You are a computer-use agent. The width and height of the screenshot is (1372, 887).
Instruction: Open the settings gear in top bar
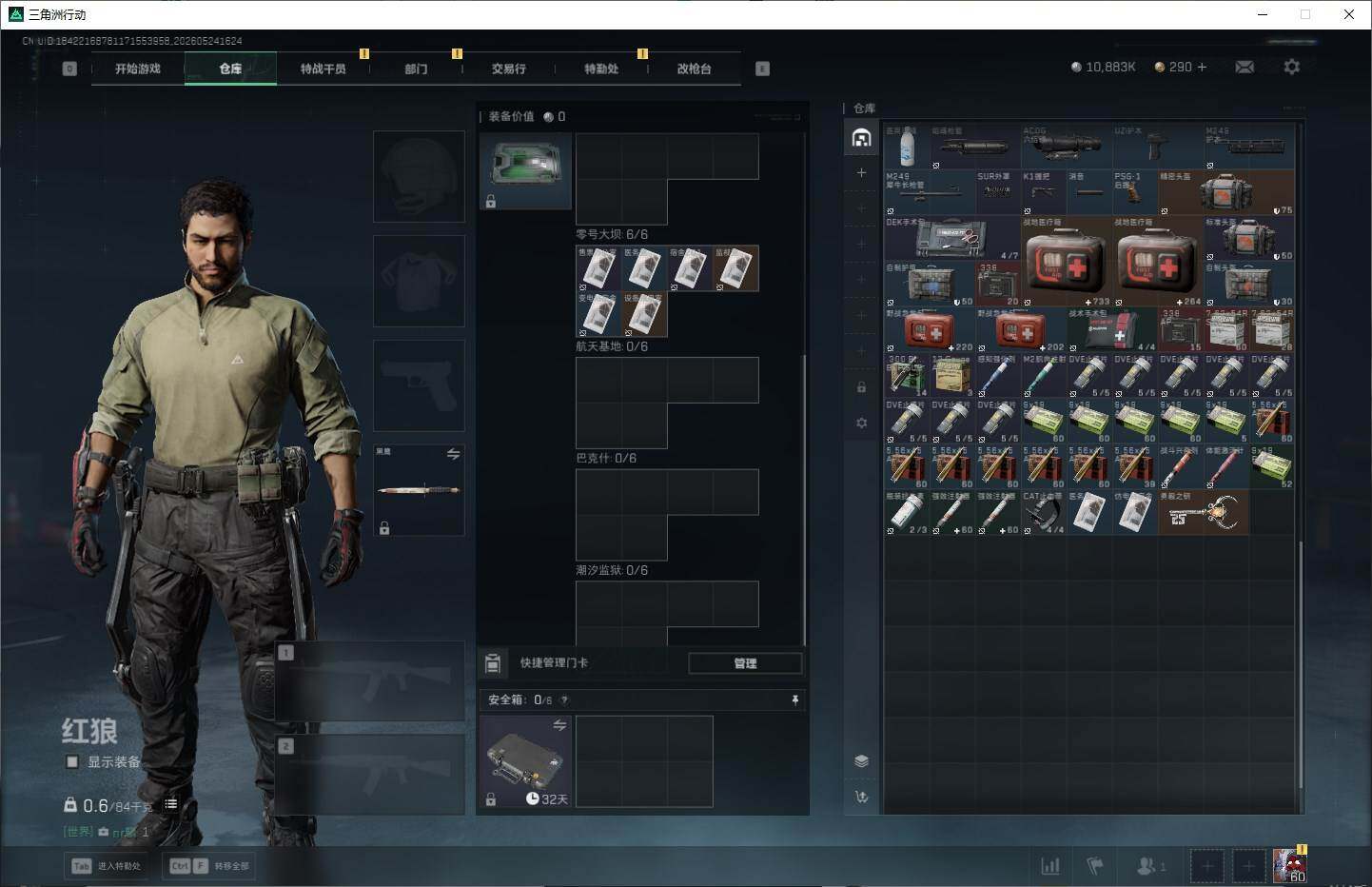pyautogui.click(x=1291, y=67)
